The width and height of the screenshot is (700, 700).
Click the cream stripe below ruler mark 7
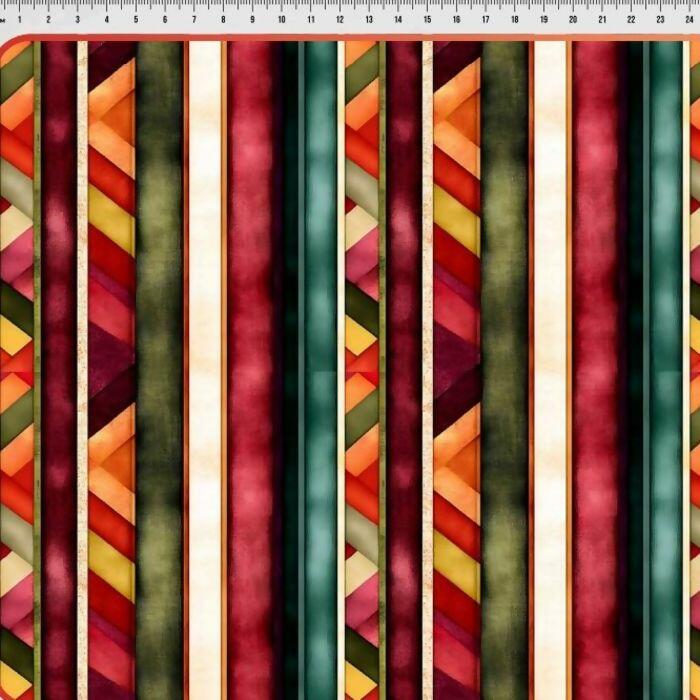point(206,350)
